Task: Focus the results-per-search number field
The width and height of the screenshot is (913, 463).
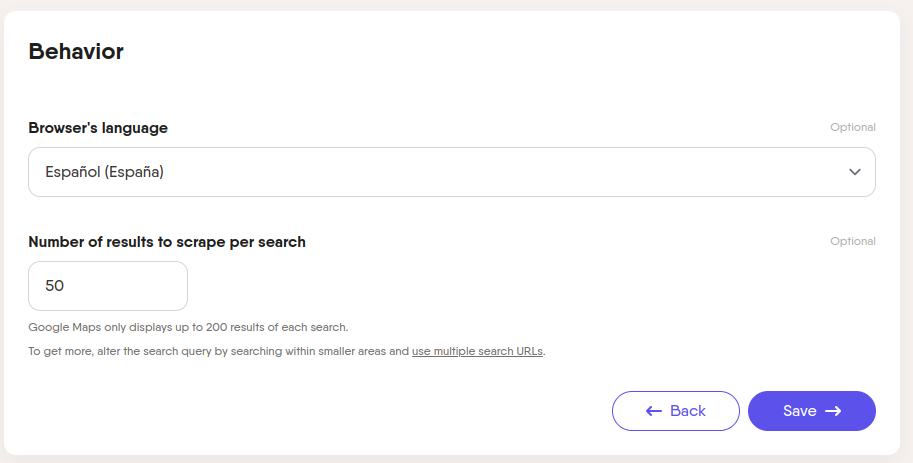Action: pos(108,286)
